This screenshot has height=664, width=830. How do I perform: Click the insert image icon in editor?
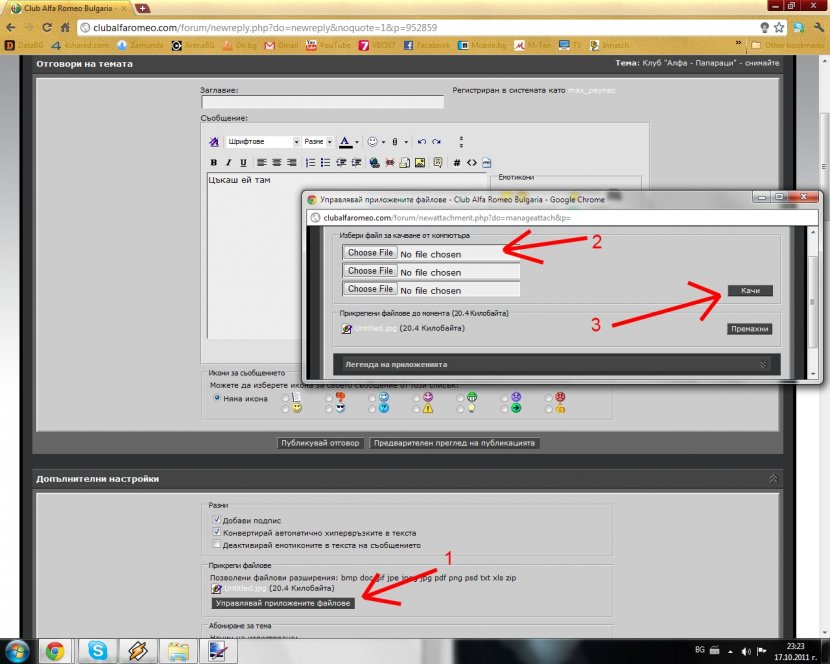click(420, 162)
